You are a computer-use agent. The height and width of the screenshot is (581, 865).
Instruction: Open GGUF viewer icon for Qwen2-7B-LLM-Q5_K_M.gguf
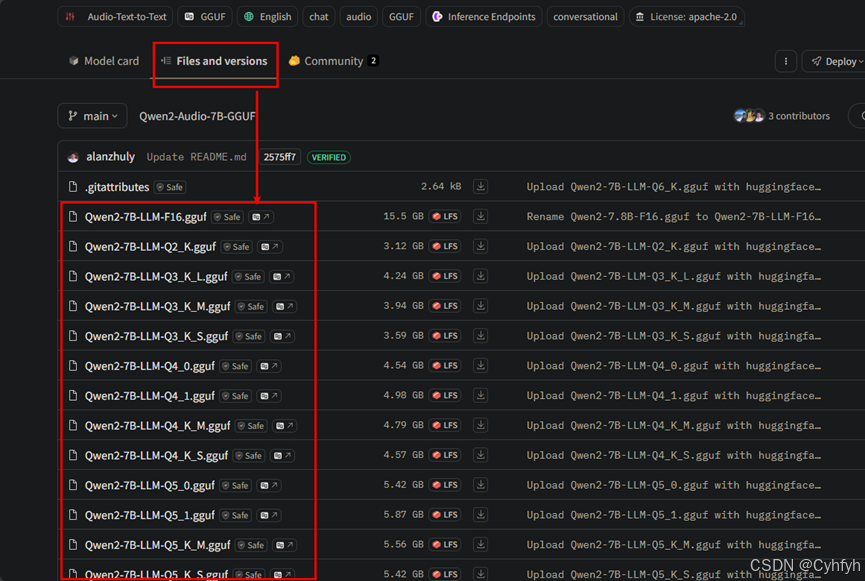[285, 545]
